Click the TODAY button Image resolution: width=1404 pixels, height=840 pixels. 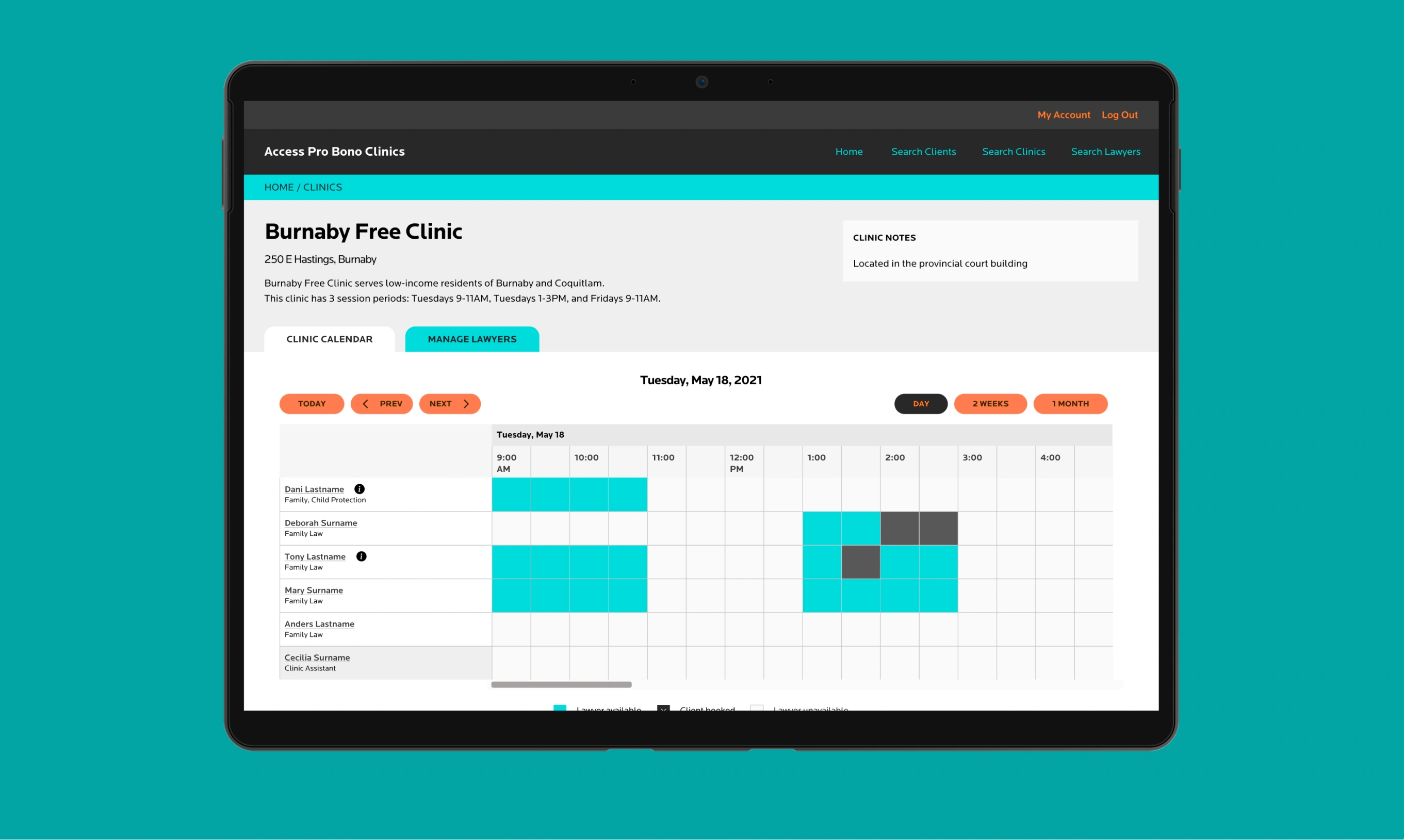pos(311,403)
